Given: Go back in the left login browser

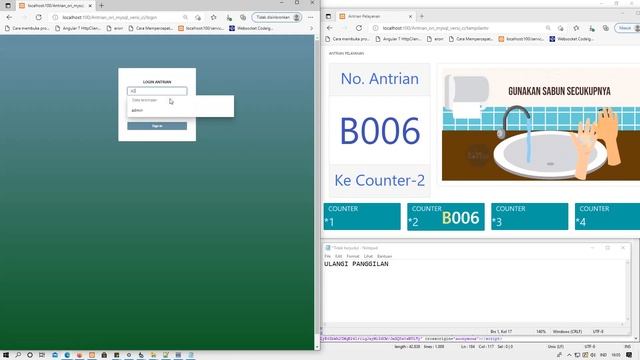Looking at the screenshot, I should 9,17.
